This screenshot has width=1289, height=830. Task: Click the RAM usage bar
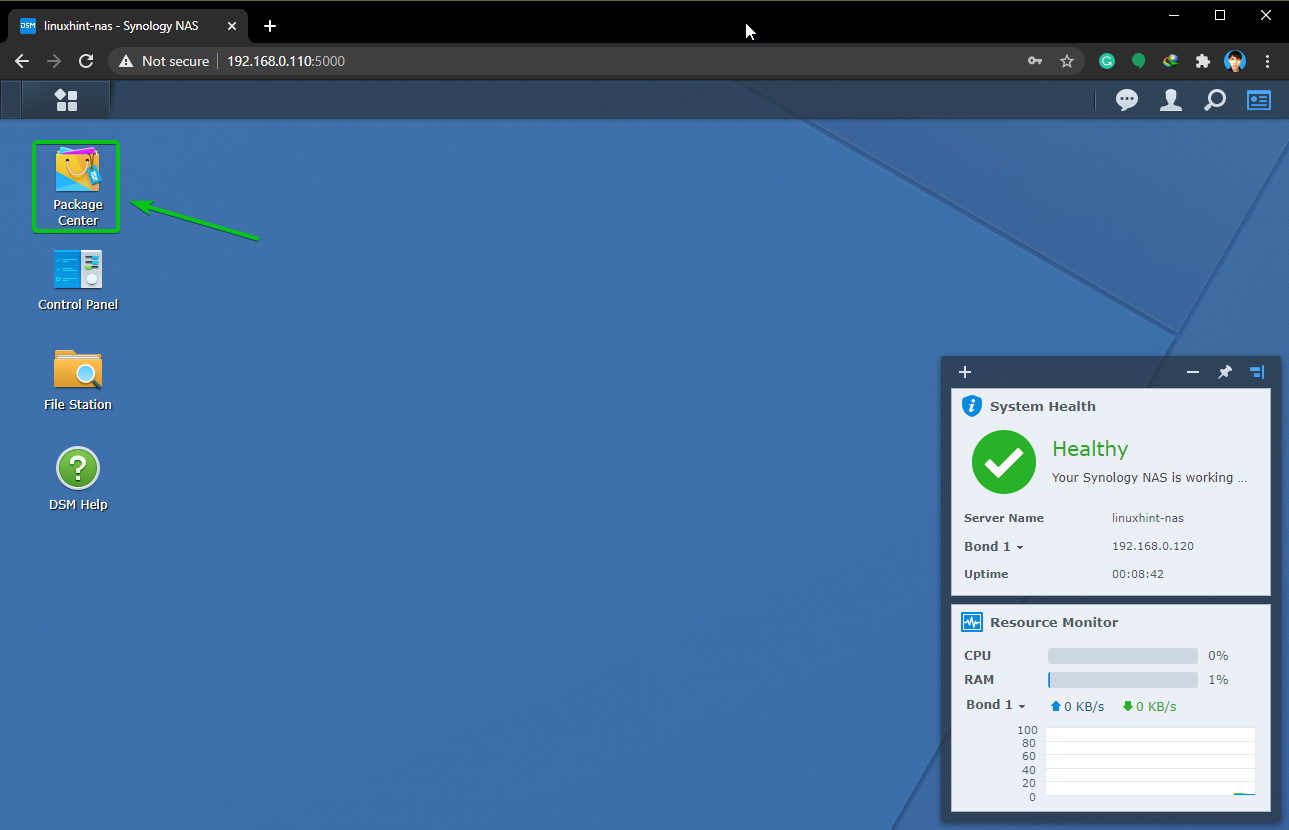tap(1122, 680)
